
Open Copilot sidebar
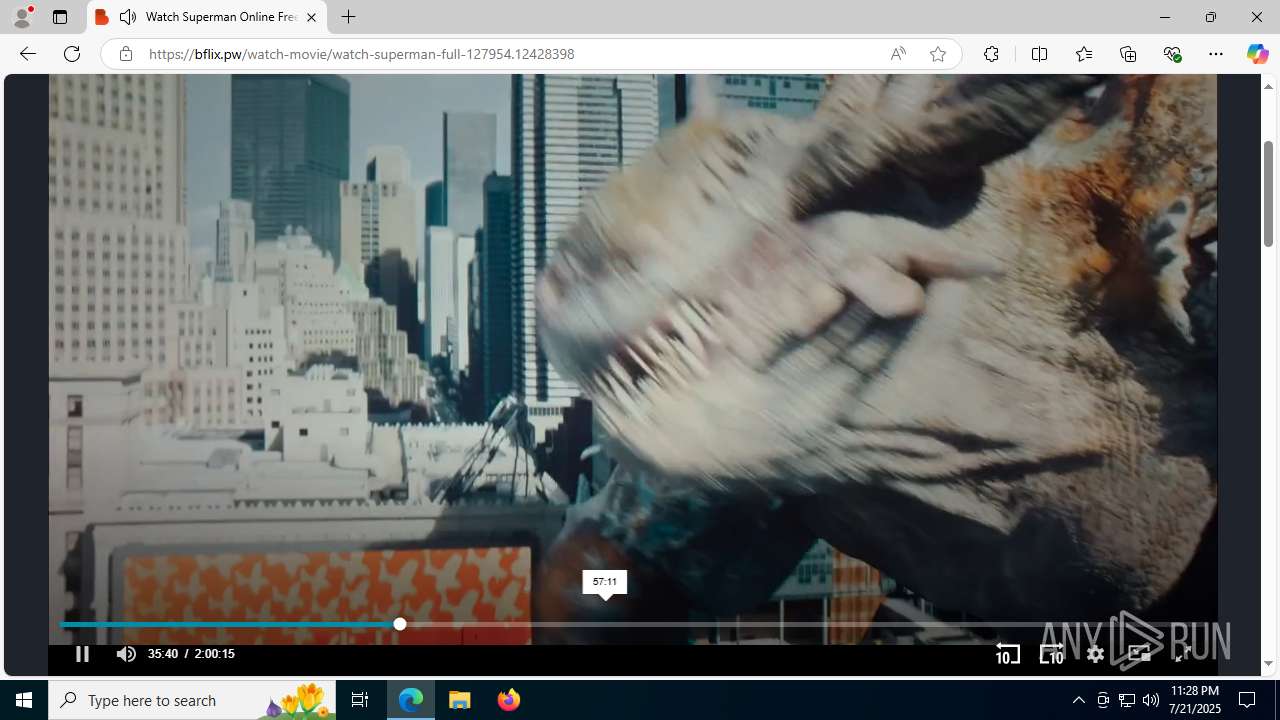(1257, 54)
